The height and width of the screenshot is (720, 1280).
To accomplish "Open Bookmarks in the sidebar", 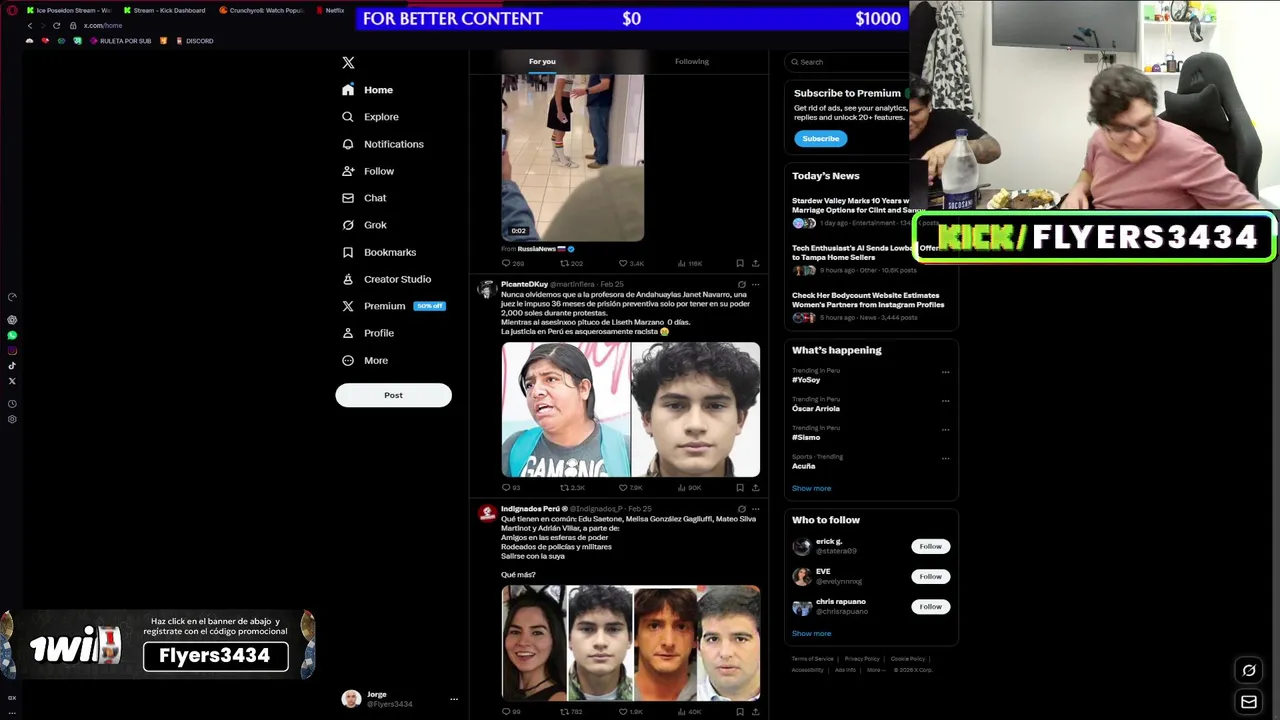I will [x=379, y=252].
